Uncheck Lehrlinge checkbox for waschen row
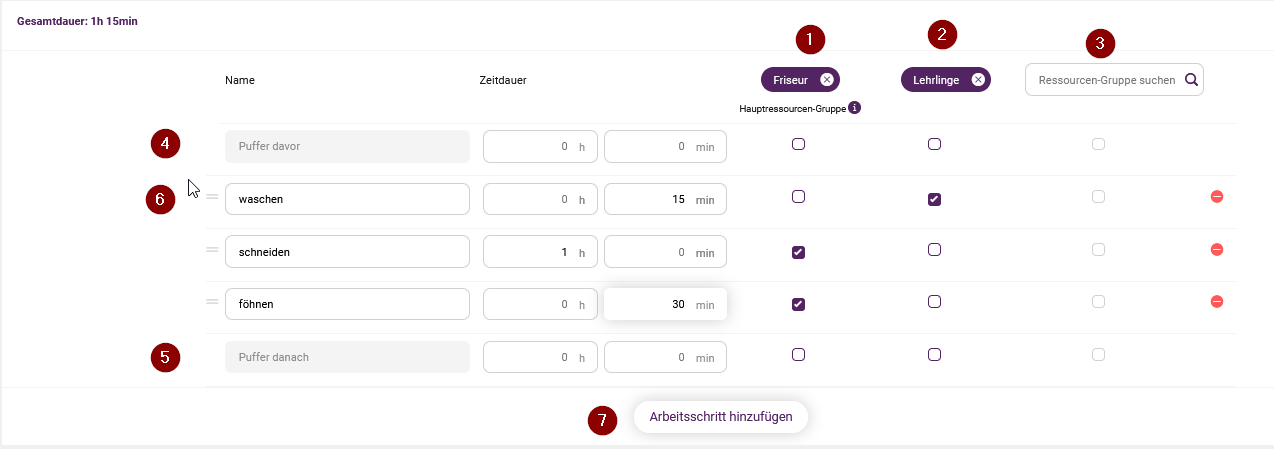This screenshot has height=449, width=1274. pyautogui.click(x=934, y=200)
